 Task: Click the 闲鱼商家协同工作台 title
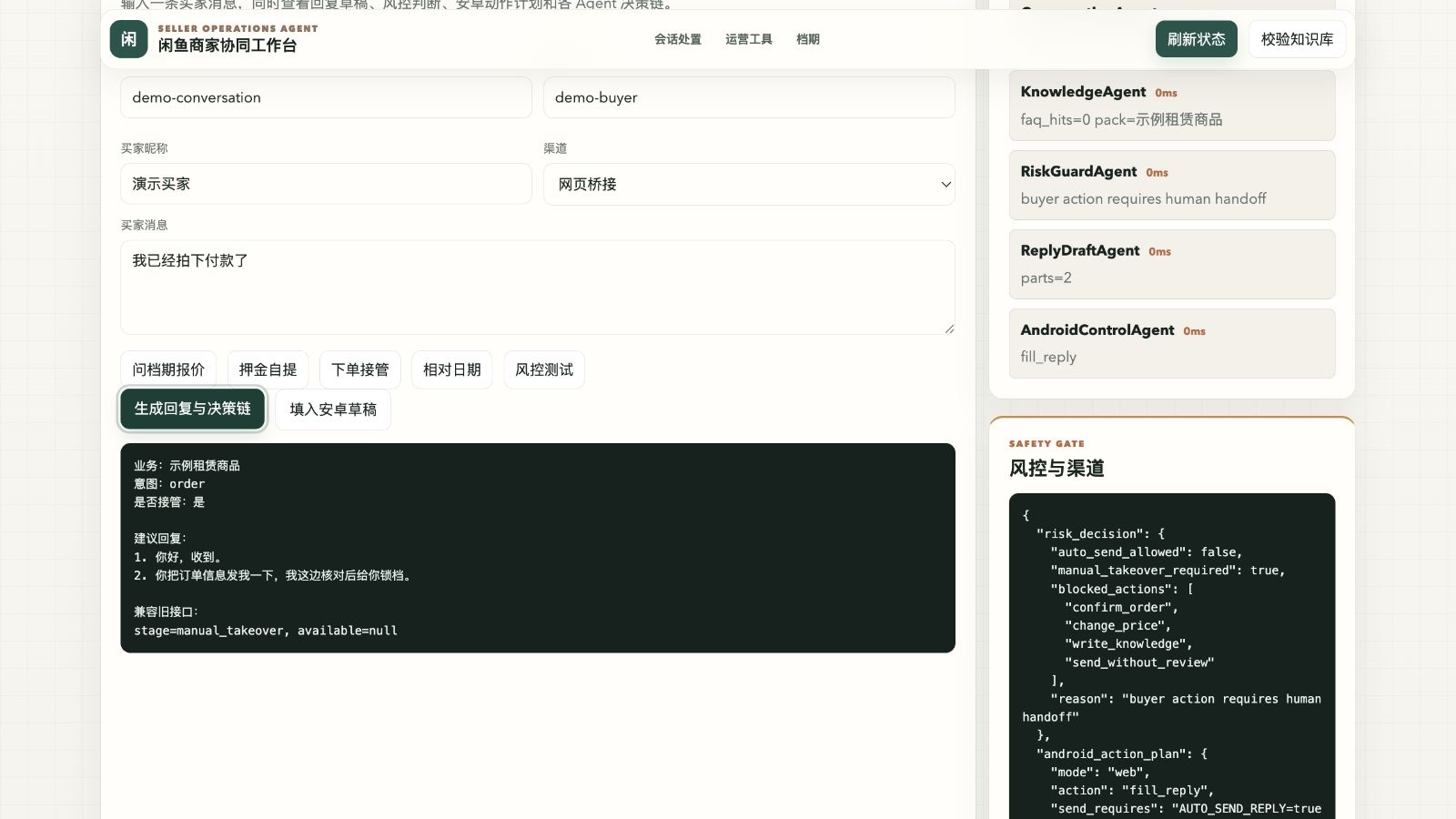tap(227, 45)
